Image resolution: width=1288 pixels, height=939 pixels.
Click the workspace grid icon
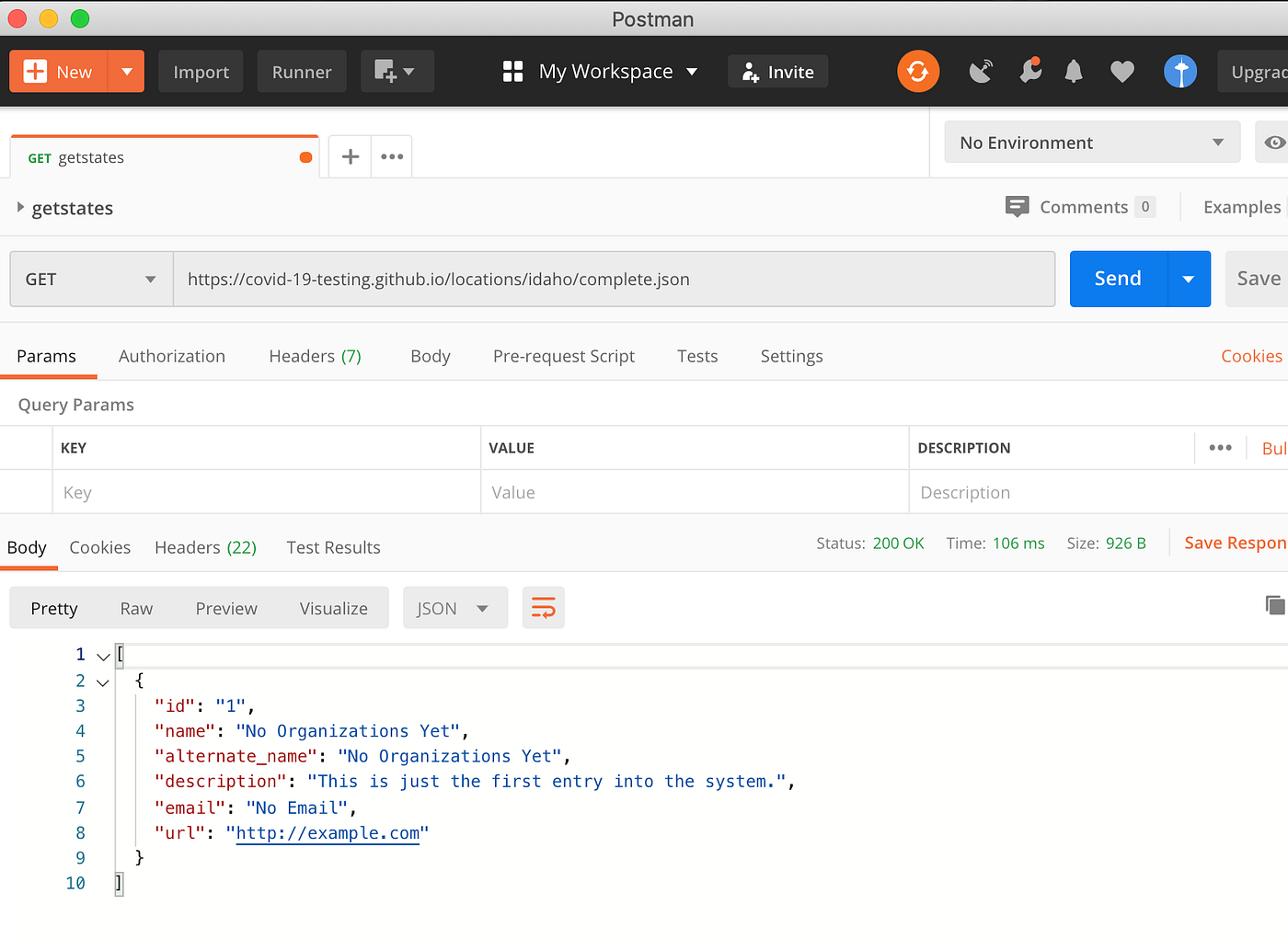(513, 72)
